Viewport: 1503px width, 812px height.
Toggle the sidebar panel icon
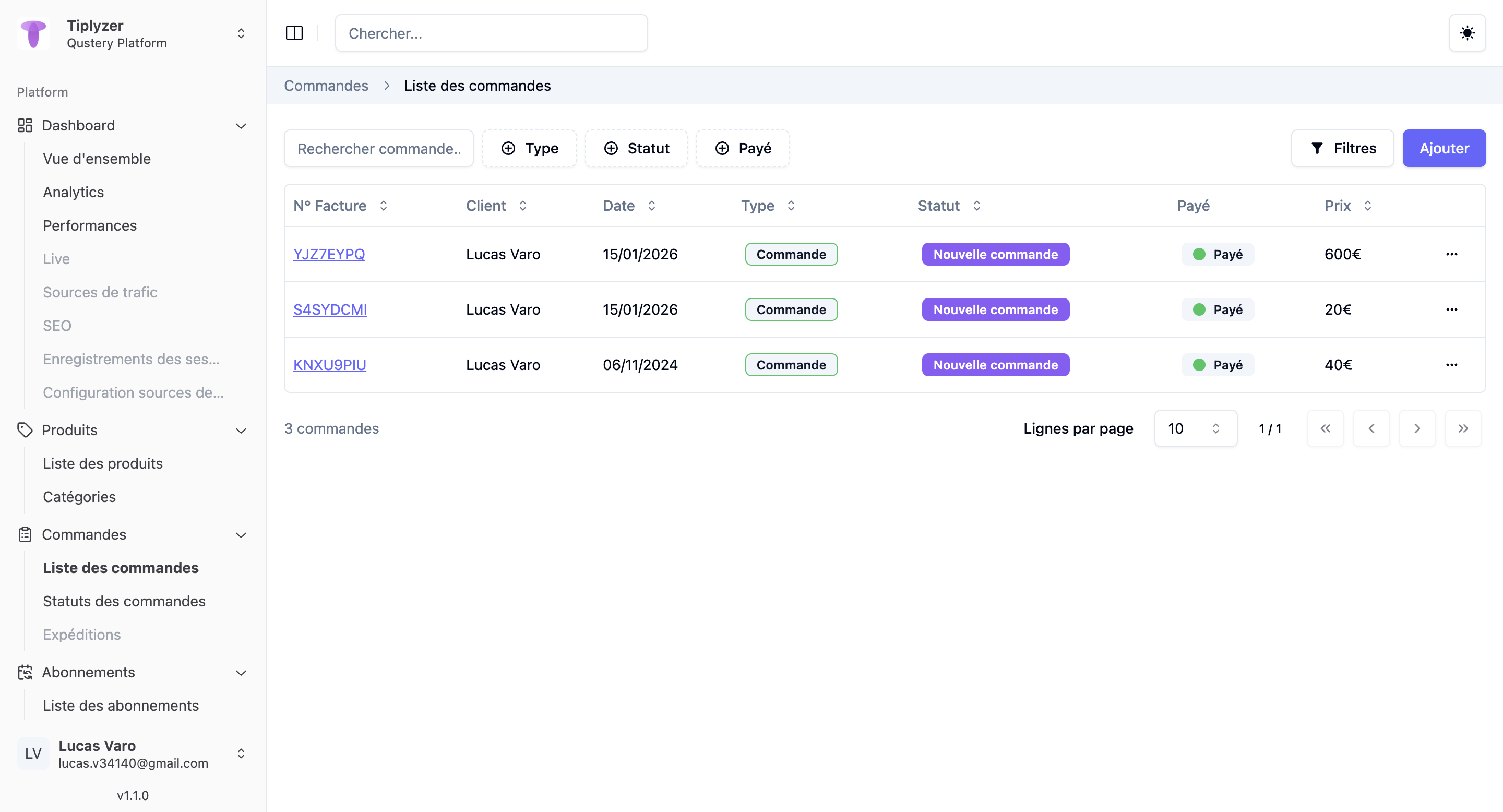point(294,33)
